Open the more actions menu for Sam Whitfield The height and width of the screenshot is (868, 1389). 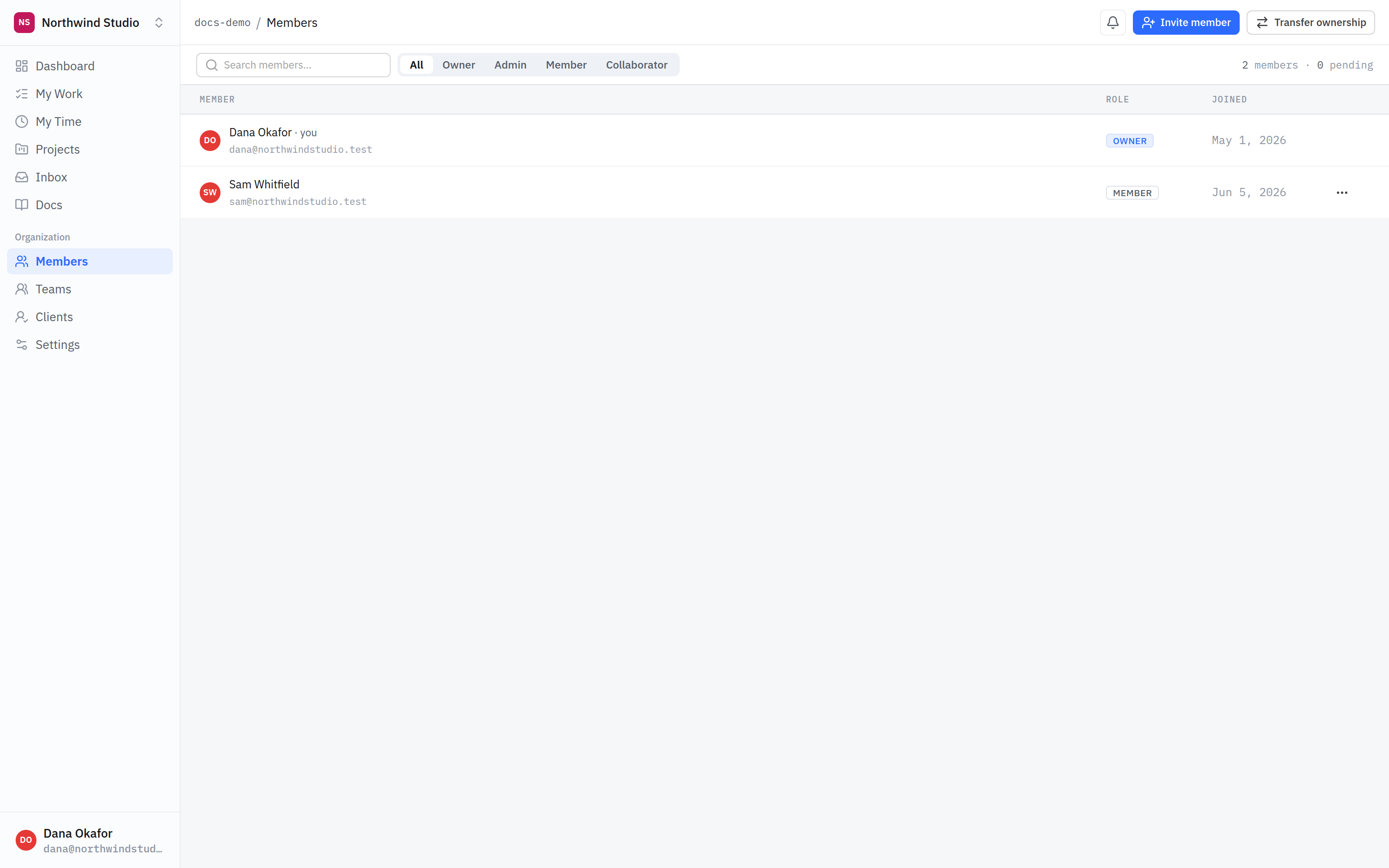pyautogui.click(x=1341, y=192)
